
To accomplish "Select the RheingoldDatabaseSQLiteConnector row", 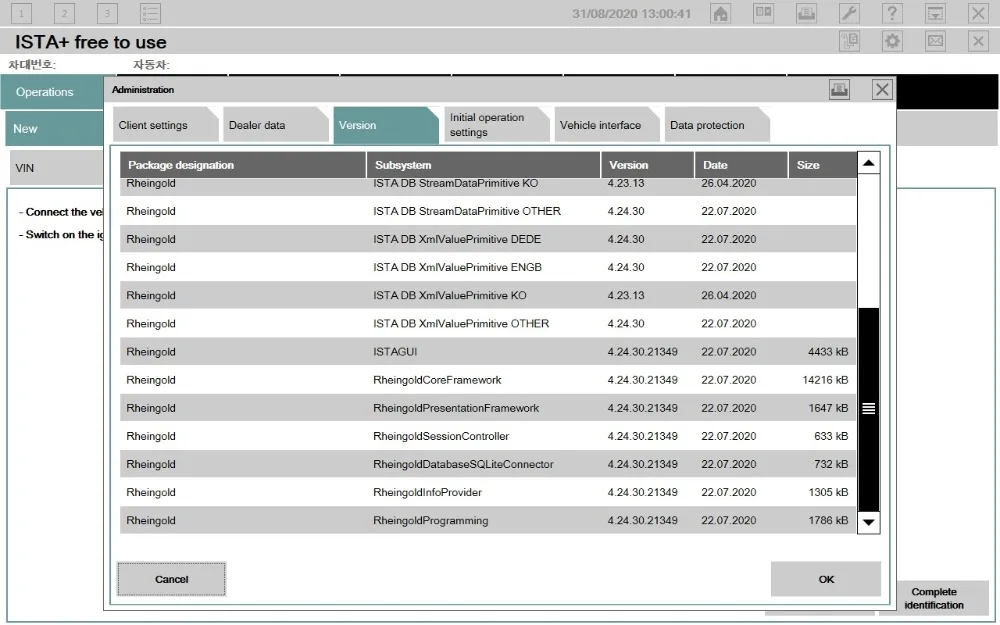I will pos(488,464).
